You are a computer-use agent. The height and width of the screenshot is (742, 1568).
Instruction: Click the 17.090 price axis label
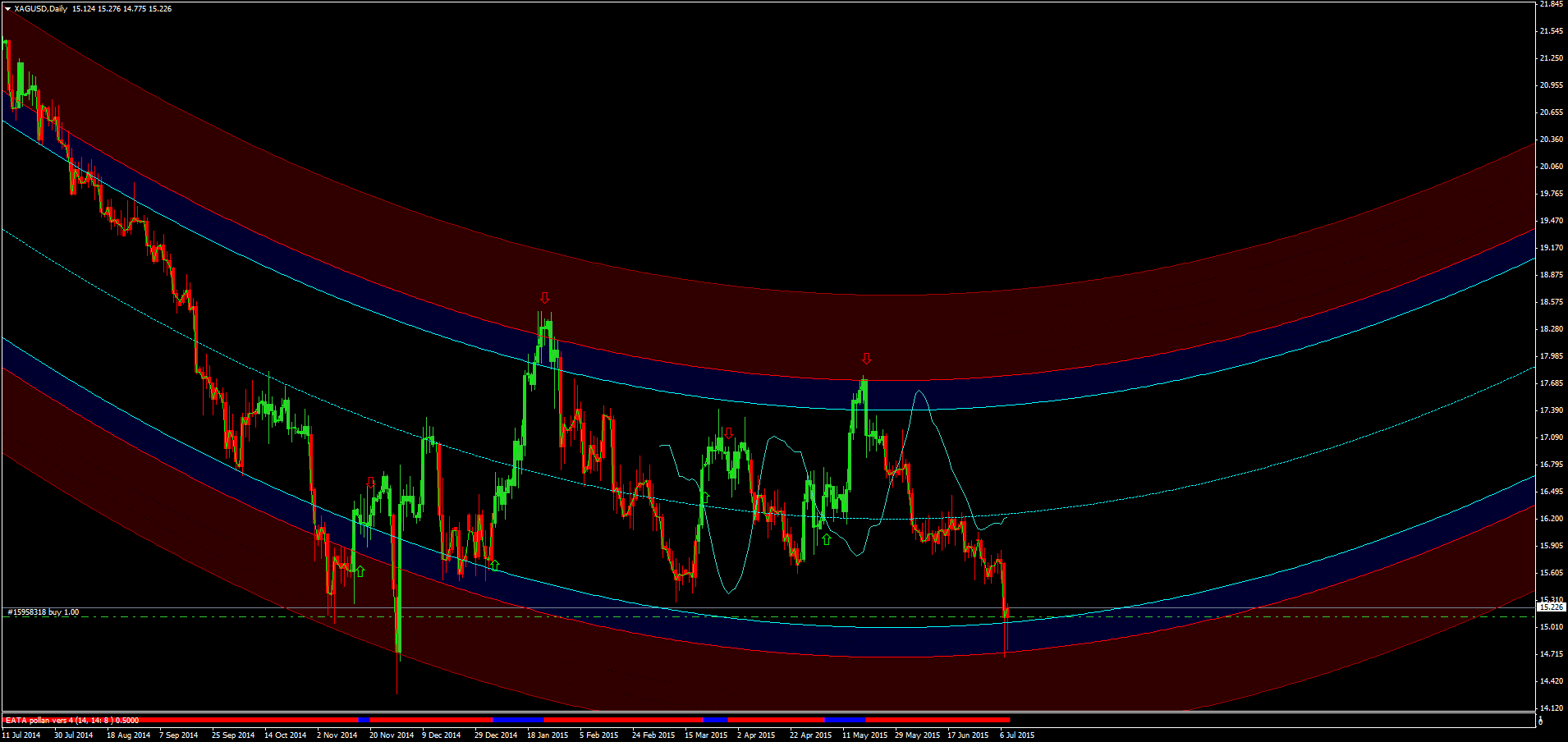tap(1552, 437)
